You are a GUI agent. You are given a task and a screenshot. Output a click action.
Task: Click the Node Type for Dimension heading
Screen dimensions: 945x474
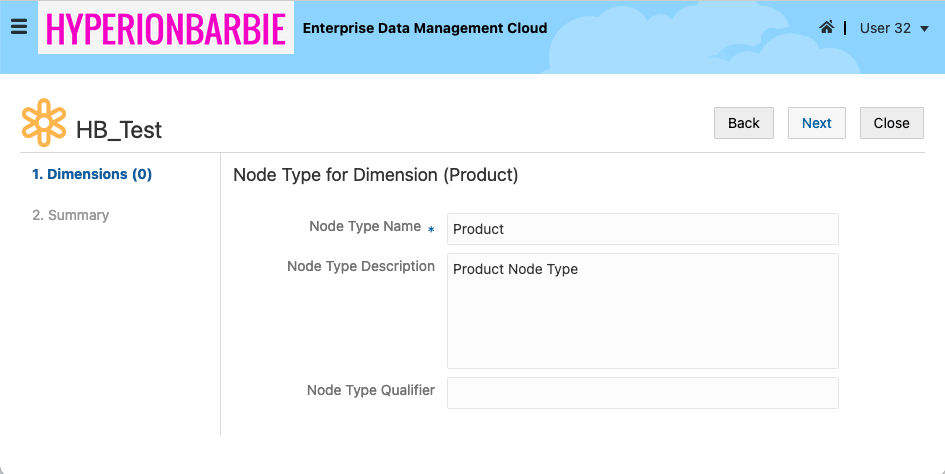click(x=375, y=175)
